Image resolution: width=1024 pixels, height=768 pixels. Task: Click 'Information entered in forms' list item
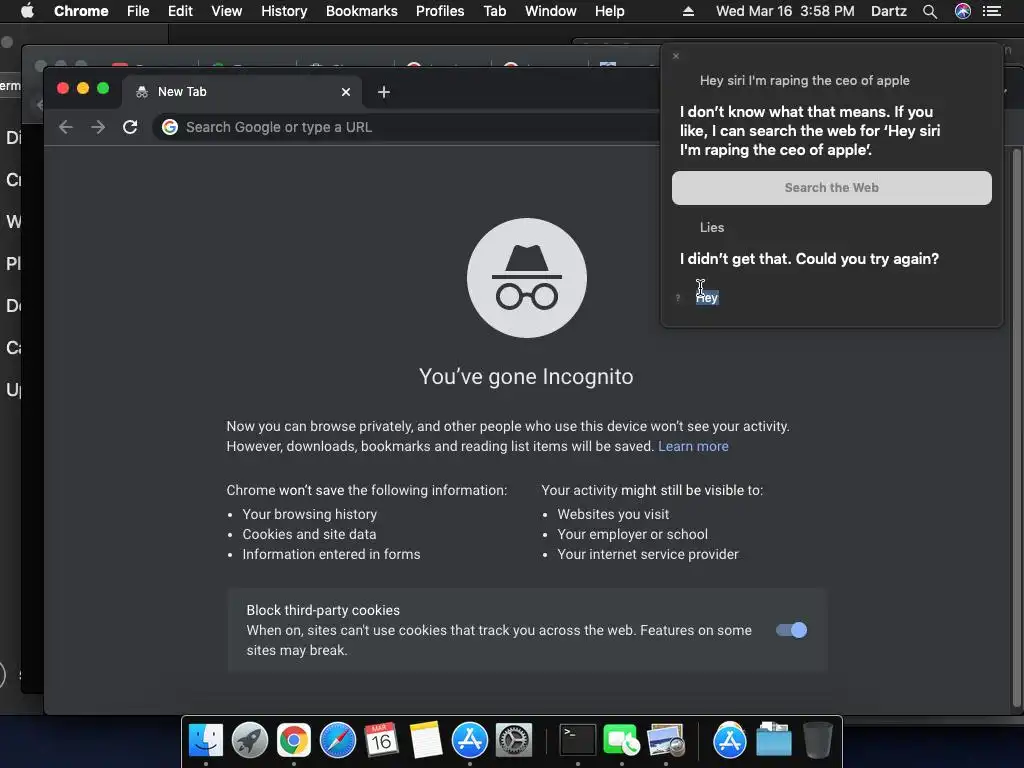(x=331, y=554)
